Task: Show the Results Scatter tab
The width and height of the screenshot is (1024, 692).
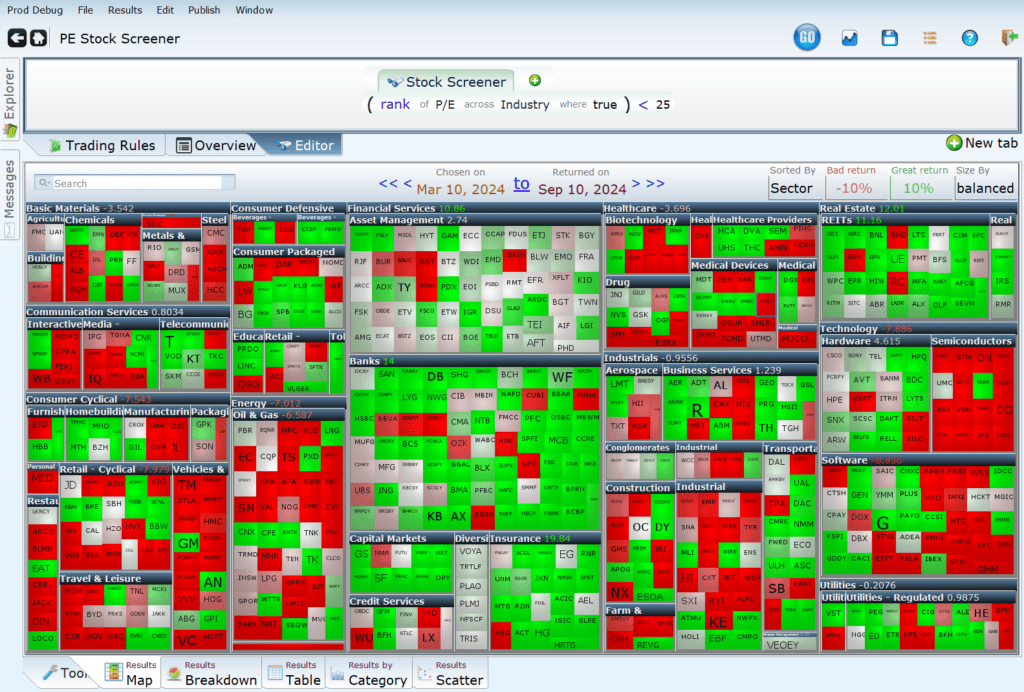Action: (451, 672)
